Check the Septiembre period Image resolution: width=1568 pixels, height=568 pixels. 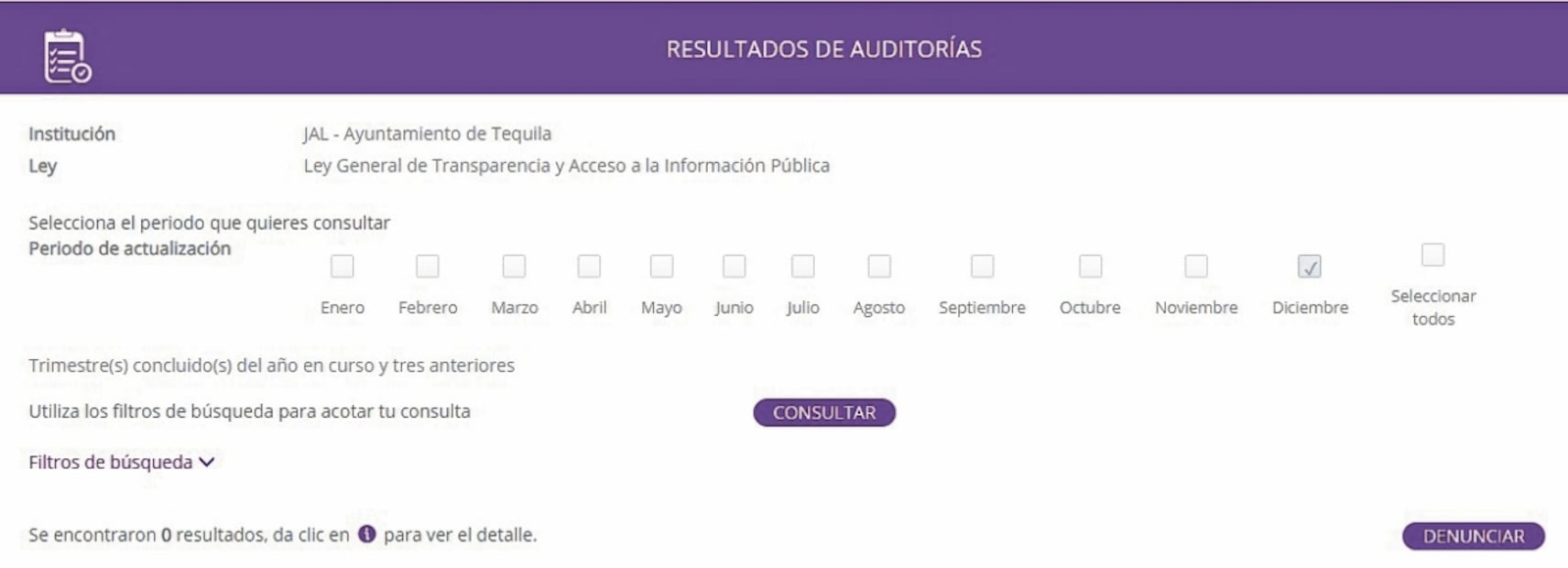(x=982, y=267)
